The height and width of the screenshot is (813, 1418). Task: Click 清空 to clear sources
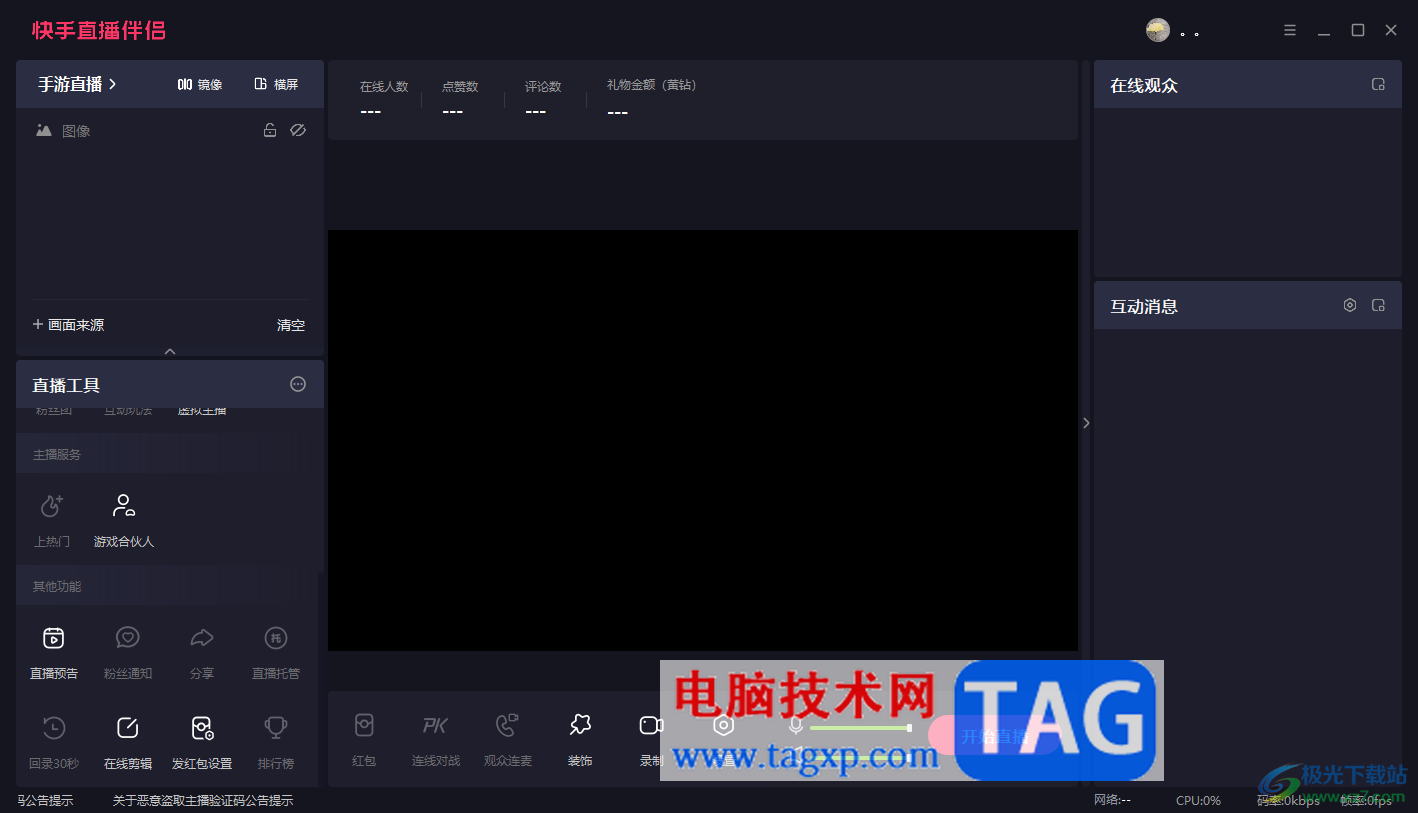click(x=291, y=325)
